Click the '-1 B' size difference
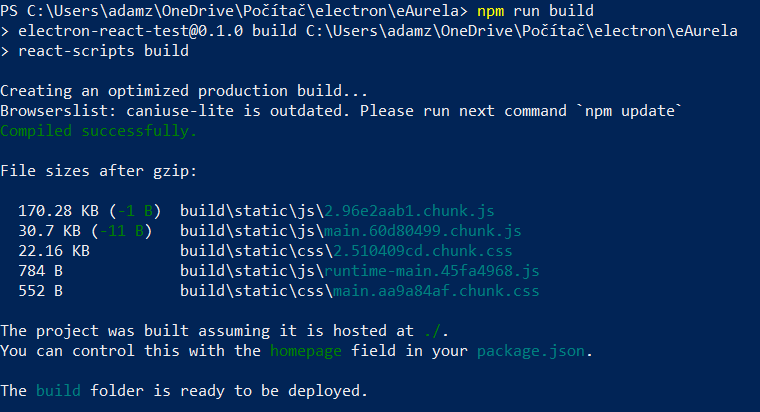This screenshot has height=412, width=760. click(x=135, y=211)
